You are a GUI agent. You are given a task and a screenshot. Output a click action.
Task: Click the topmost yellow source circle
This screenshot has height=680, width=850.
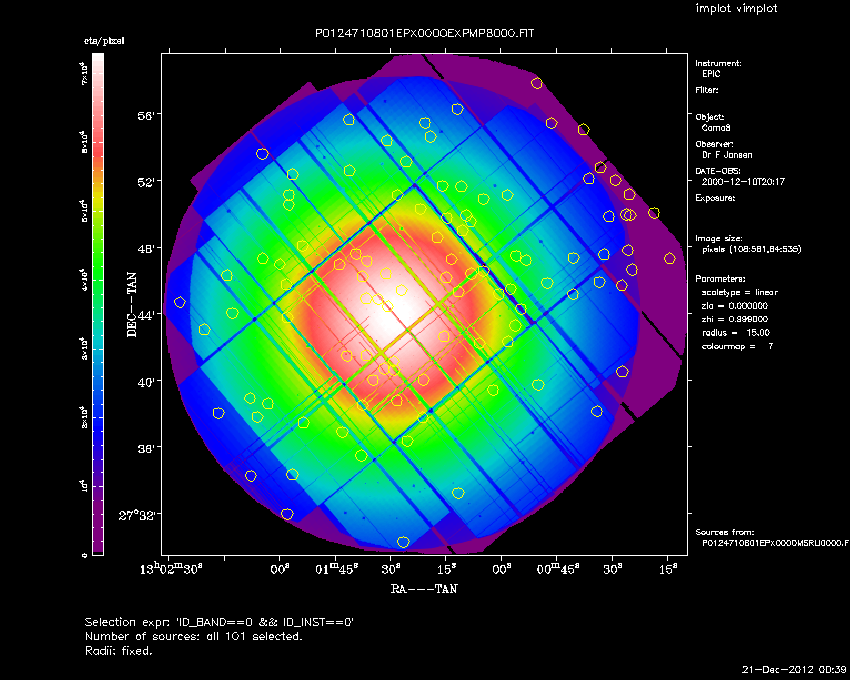coord(537,83)
